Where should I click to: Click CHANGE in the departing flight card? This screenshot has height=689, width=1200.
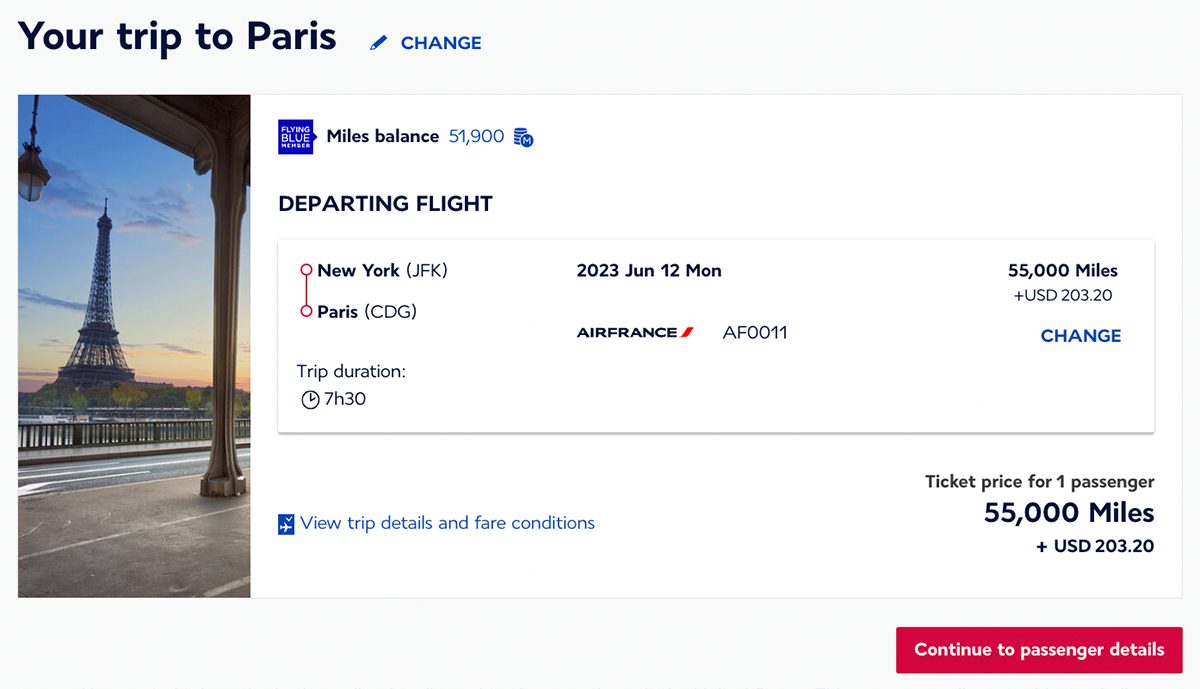tap(1080, 336)
